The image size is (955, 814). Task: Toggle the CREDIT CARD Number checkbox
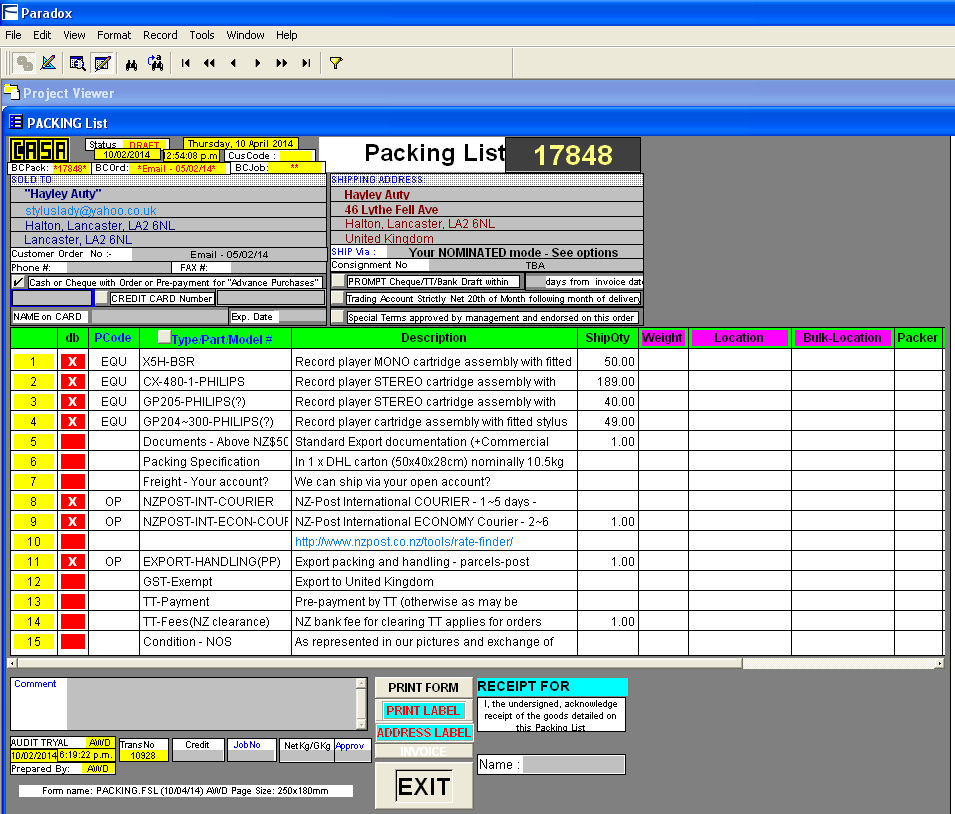101,298
